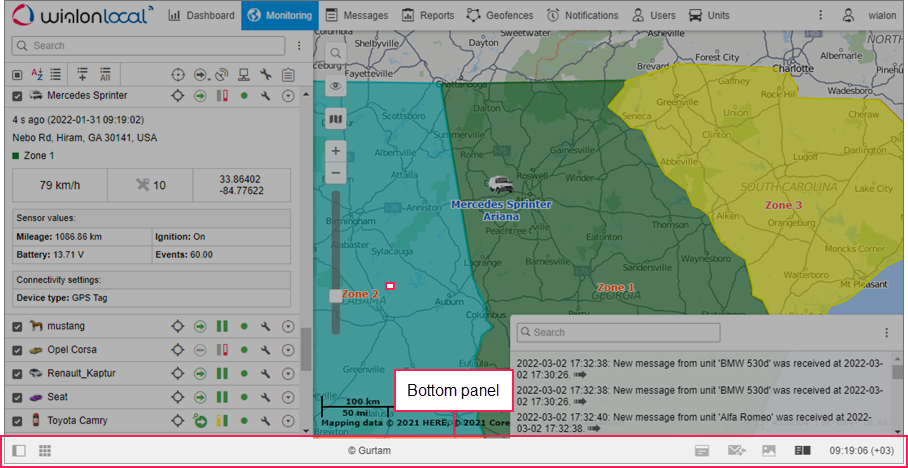Click the online notifications envelope icon
The height and width of the screenshot is (468, 908).
click(x=737, y=451)
